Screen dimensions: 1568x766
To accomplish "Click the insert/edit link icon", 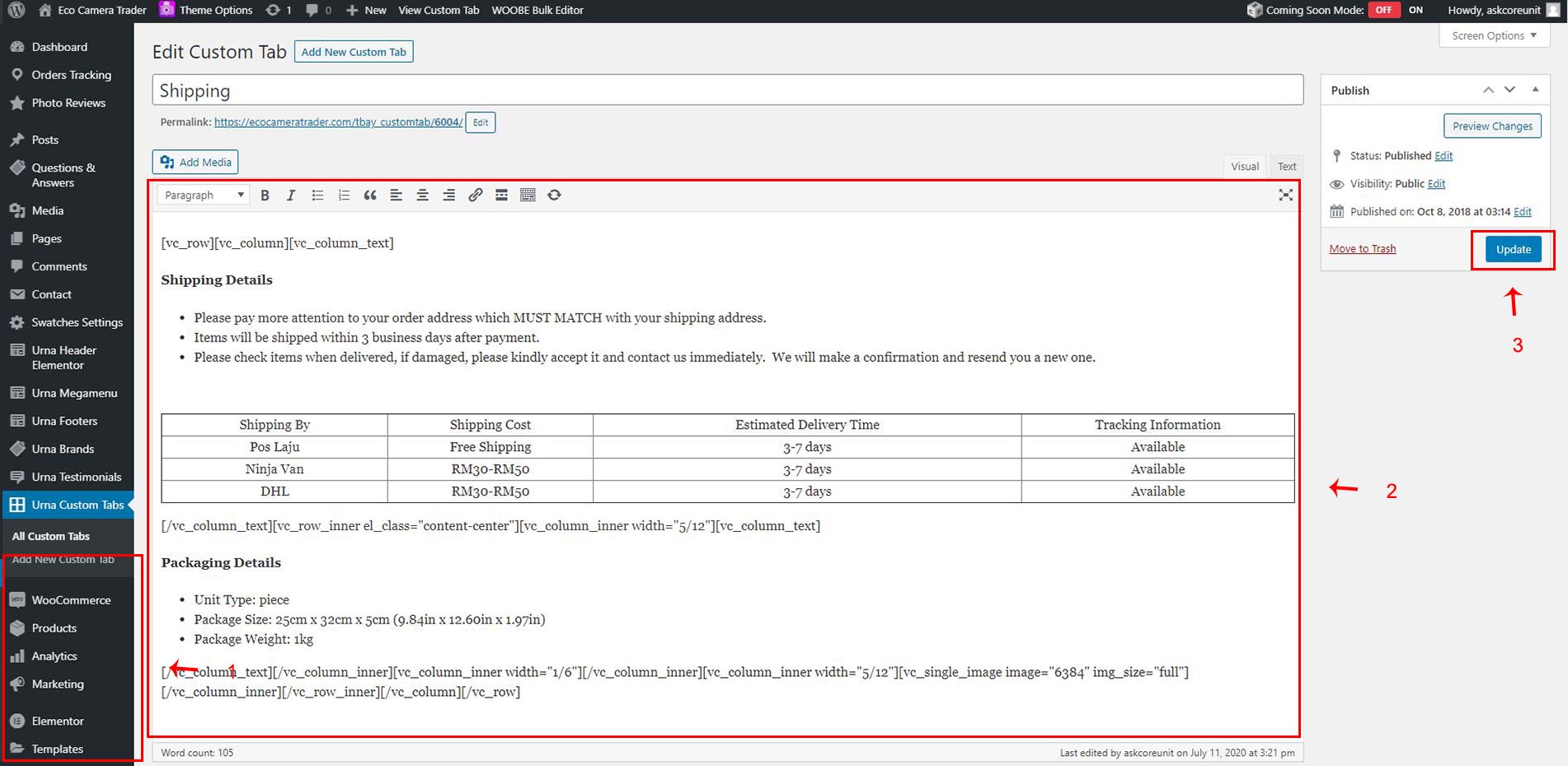I will 475,195.
